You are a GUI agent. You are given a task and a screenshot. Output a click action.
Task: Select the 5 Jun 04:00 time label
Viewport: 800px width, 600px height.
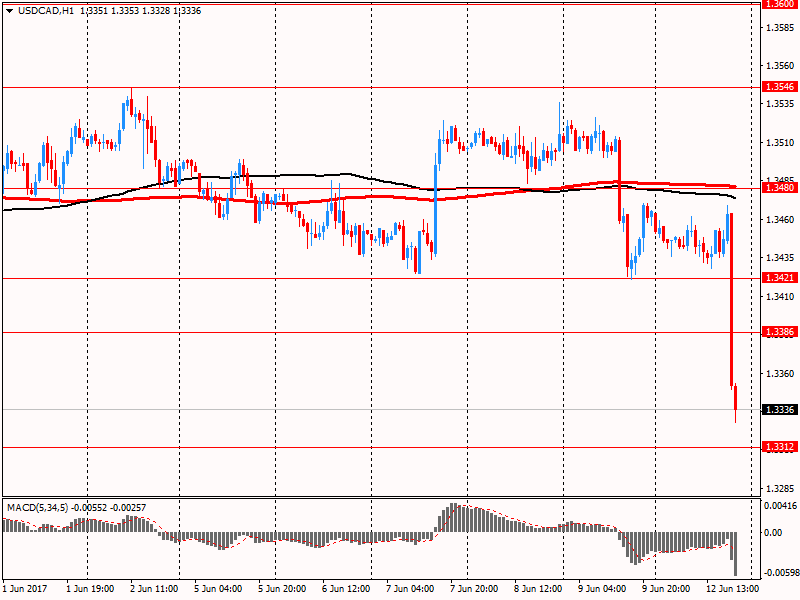coord(218,589)
